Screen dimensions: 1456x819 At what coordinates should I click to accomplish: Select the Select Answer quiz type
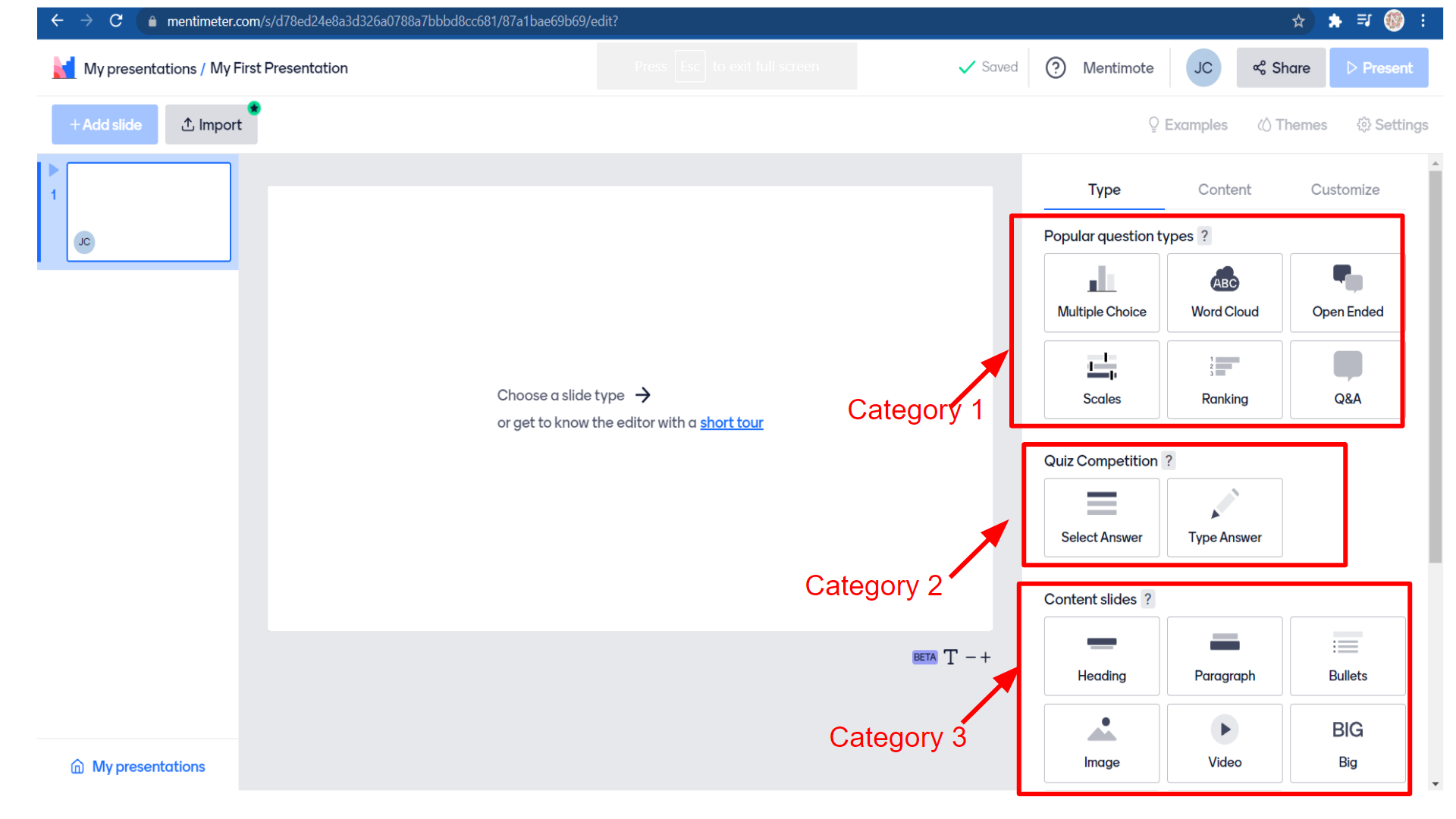[x=1102, y=515]
